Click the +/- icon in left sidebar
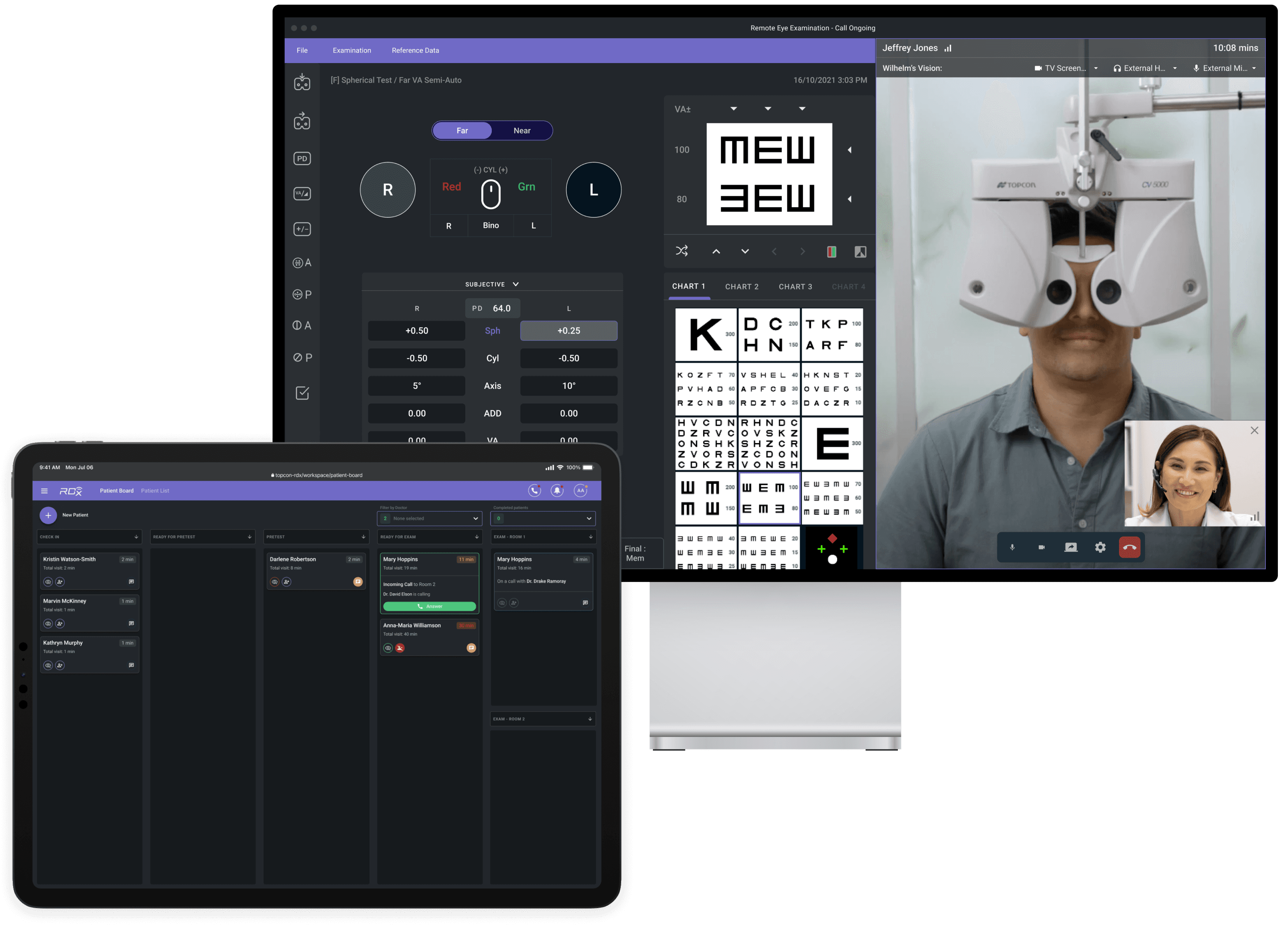 pos(301,229)
